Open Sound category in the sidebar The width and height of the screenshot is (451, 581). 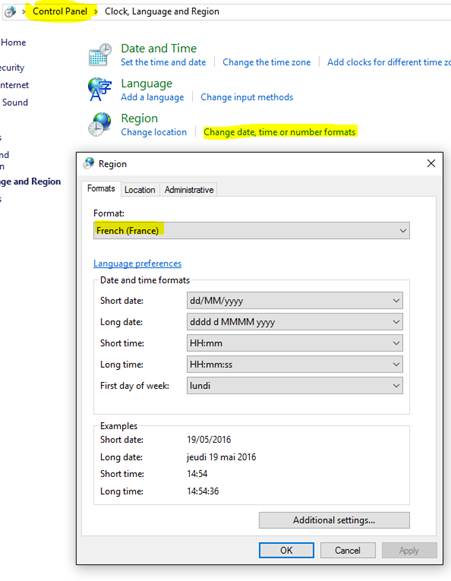coord(15,102)
